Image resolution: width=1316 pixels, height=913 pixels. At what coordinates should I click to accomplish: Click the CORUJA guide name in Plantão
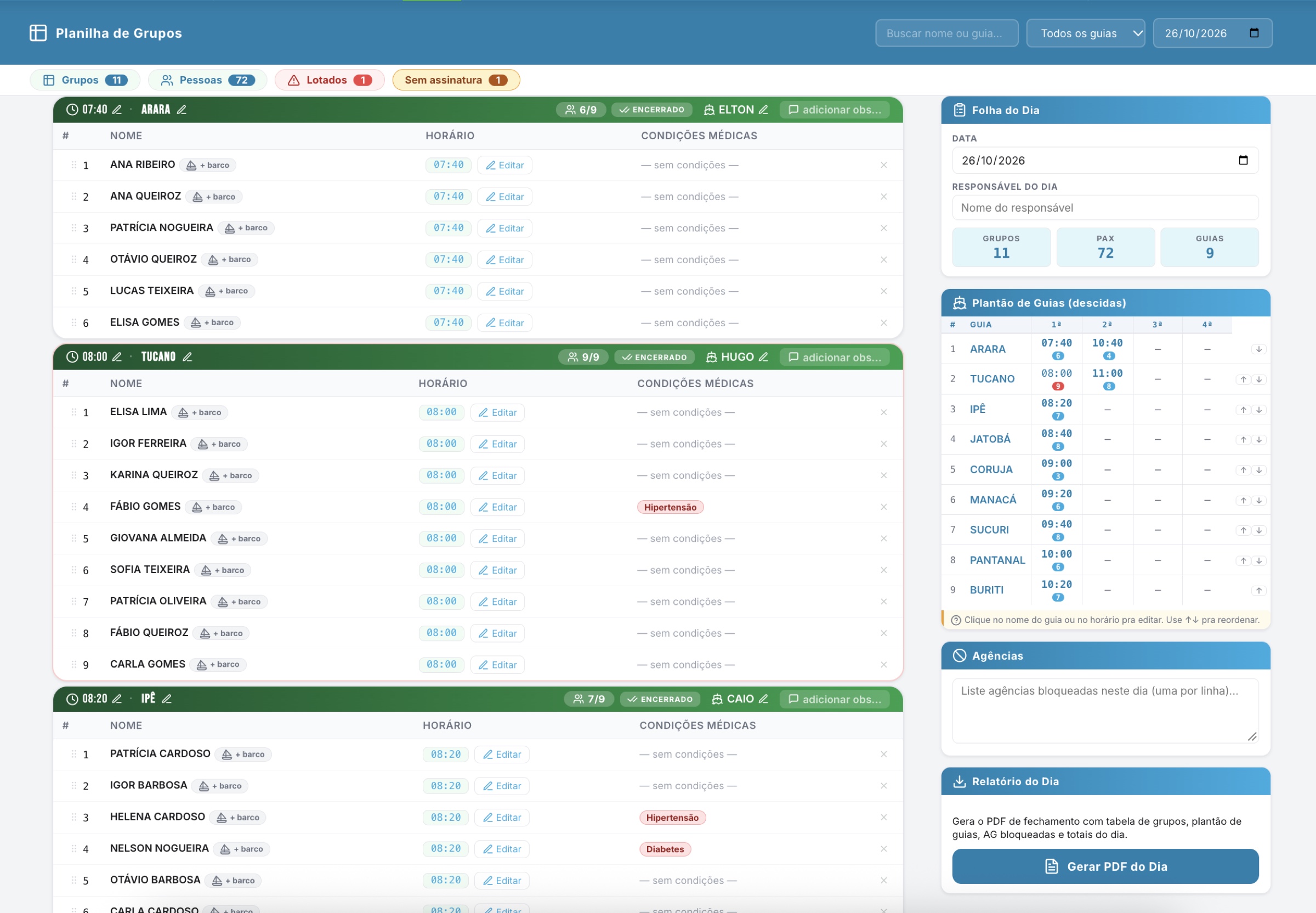click(991, 469)
